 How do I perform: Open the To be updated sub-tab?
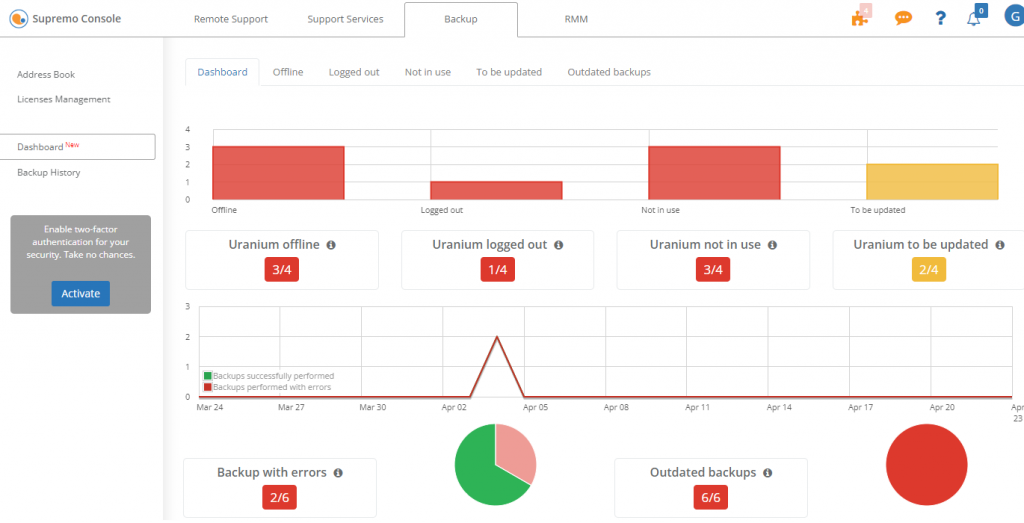pyautogui.click(x=509, y=72)
